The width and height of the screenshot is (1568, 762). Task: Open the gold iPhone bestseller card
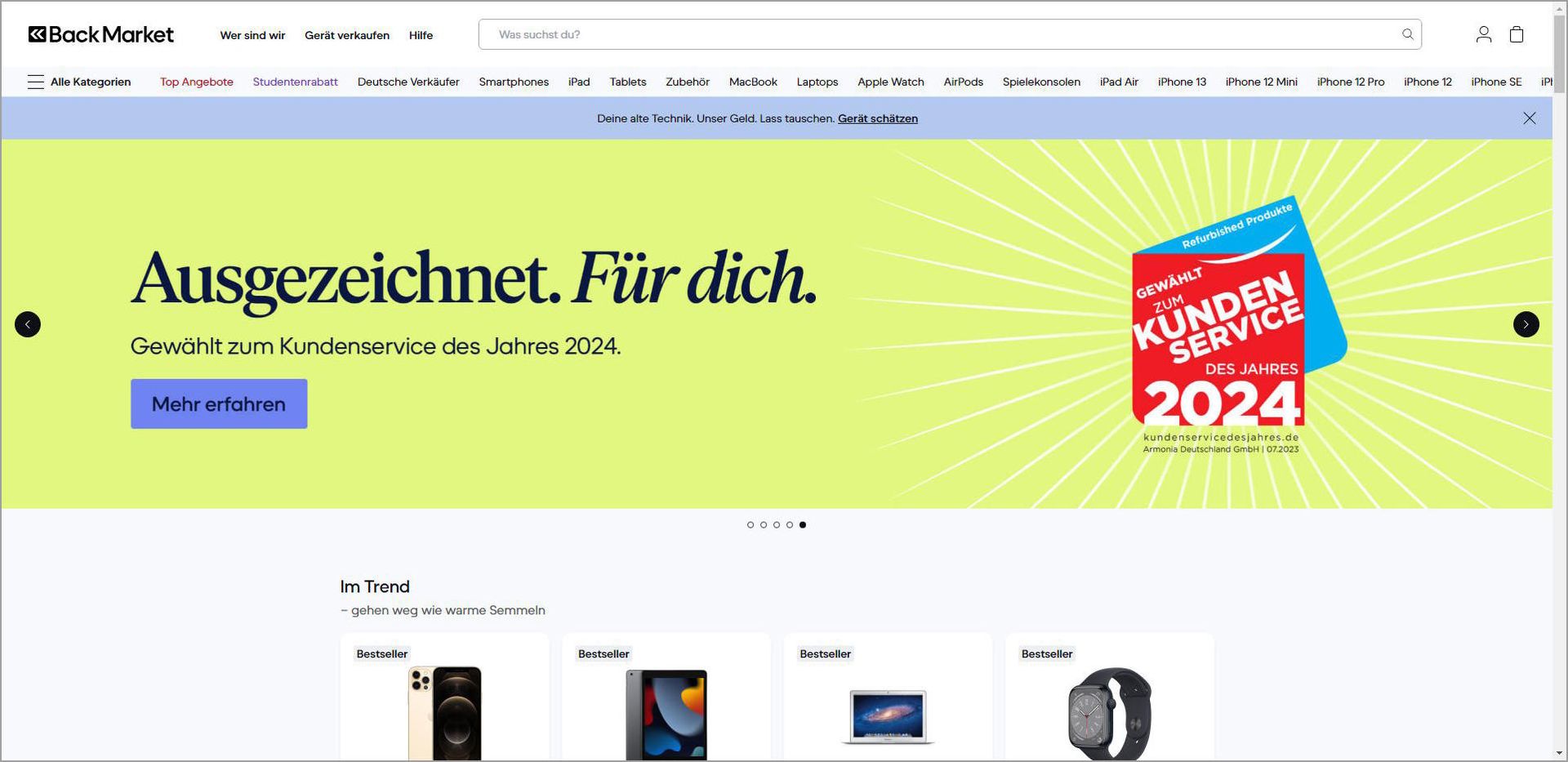point(444,697)
